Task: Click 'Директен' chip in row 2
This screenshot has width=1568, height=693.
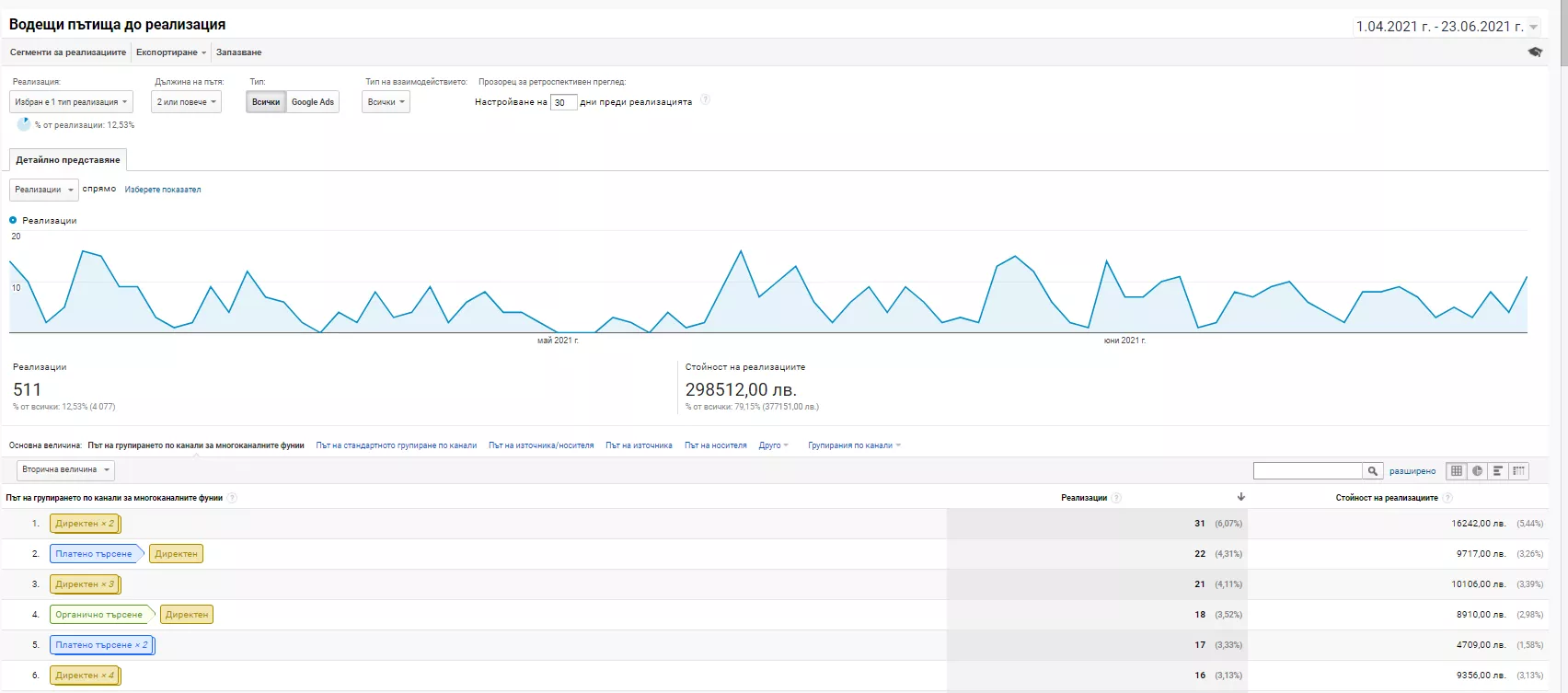Action: click(x=176, y=554)
